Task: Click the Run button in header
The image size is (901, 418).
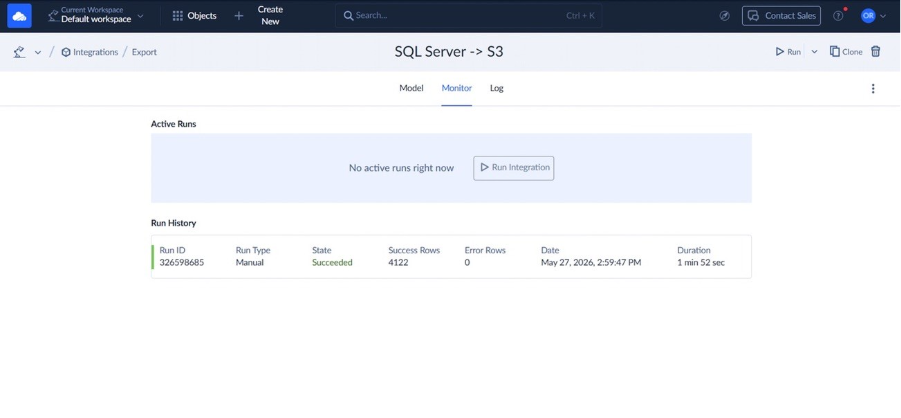Action: pyautogui.click(x=788, y=52)
